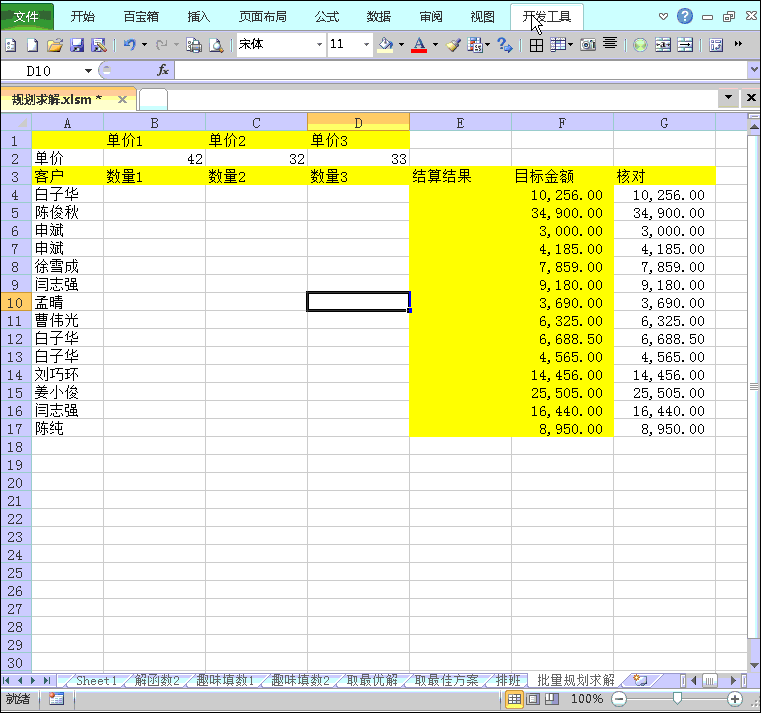
Task: Open the 趣味填数1 worksheet tab
Action: tap(225, 680)
